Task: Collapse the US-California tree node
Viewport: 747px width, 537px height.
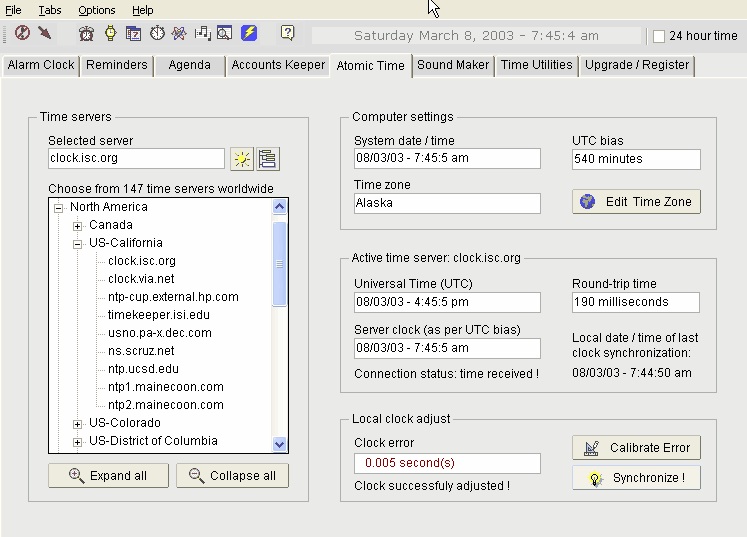Action: (78, 243)
